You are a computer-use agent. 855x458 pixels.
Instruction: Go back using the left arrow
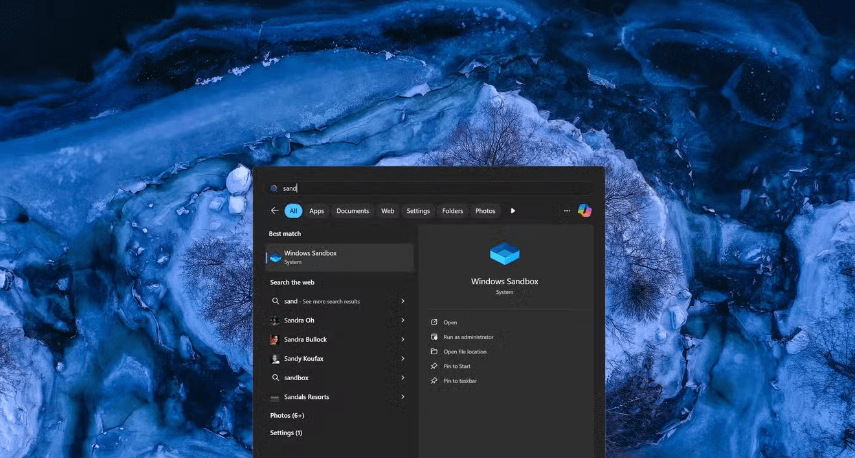click(274, 211)
